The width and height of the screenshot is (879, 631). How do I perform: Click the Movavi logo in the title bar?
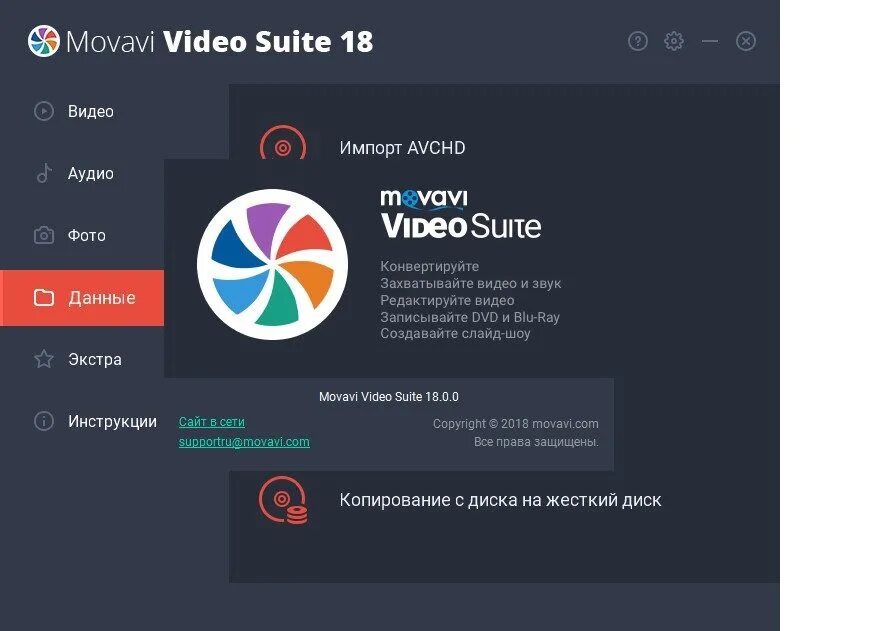coord(44,41)
